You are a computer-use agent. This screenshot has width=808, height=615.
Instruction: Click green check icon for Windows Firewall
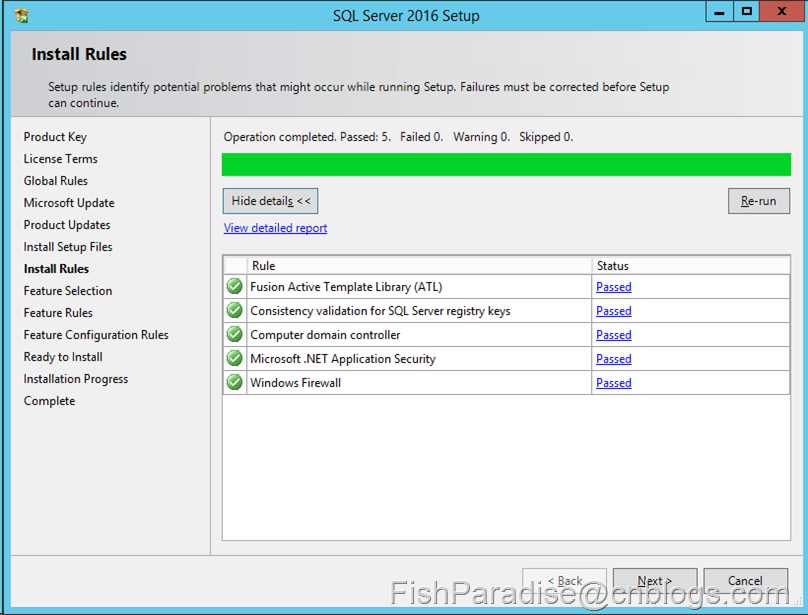(234, 382)
